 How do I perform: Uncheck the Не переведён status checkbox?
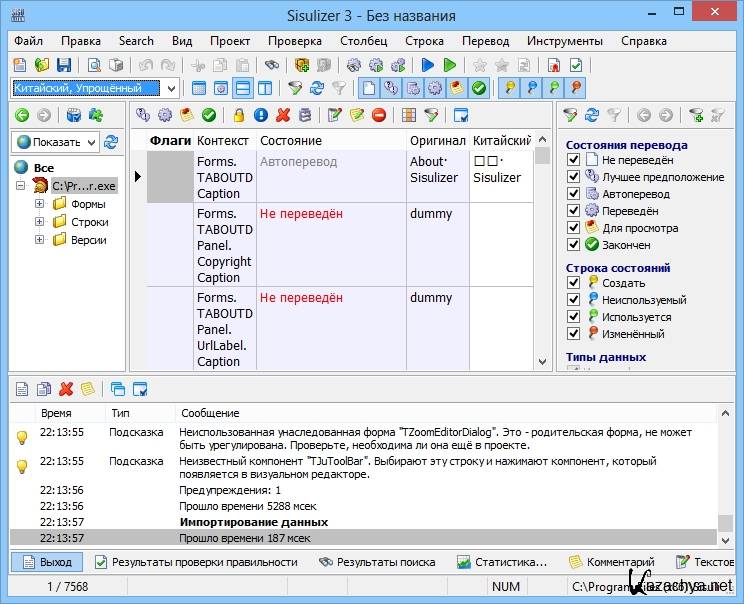(574, 160)
